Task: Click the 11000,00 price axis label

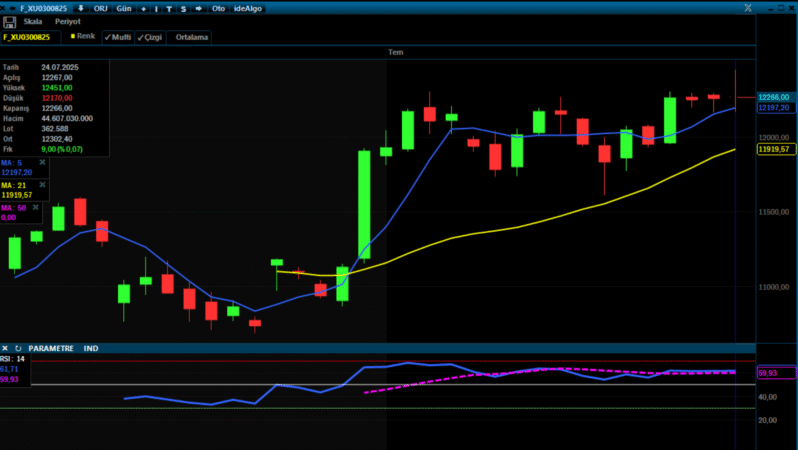Action: pos(774,287)
